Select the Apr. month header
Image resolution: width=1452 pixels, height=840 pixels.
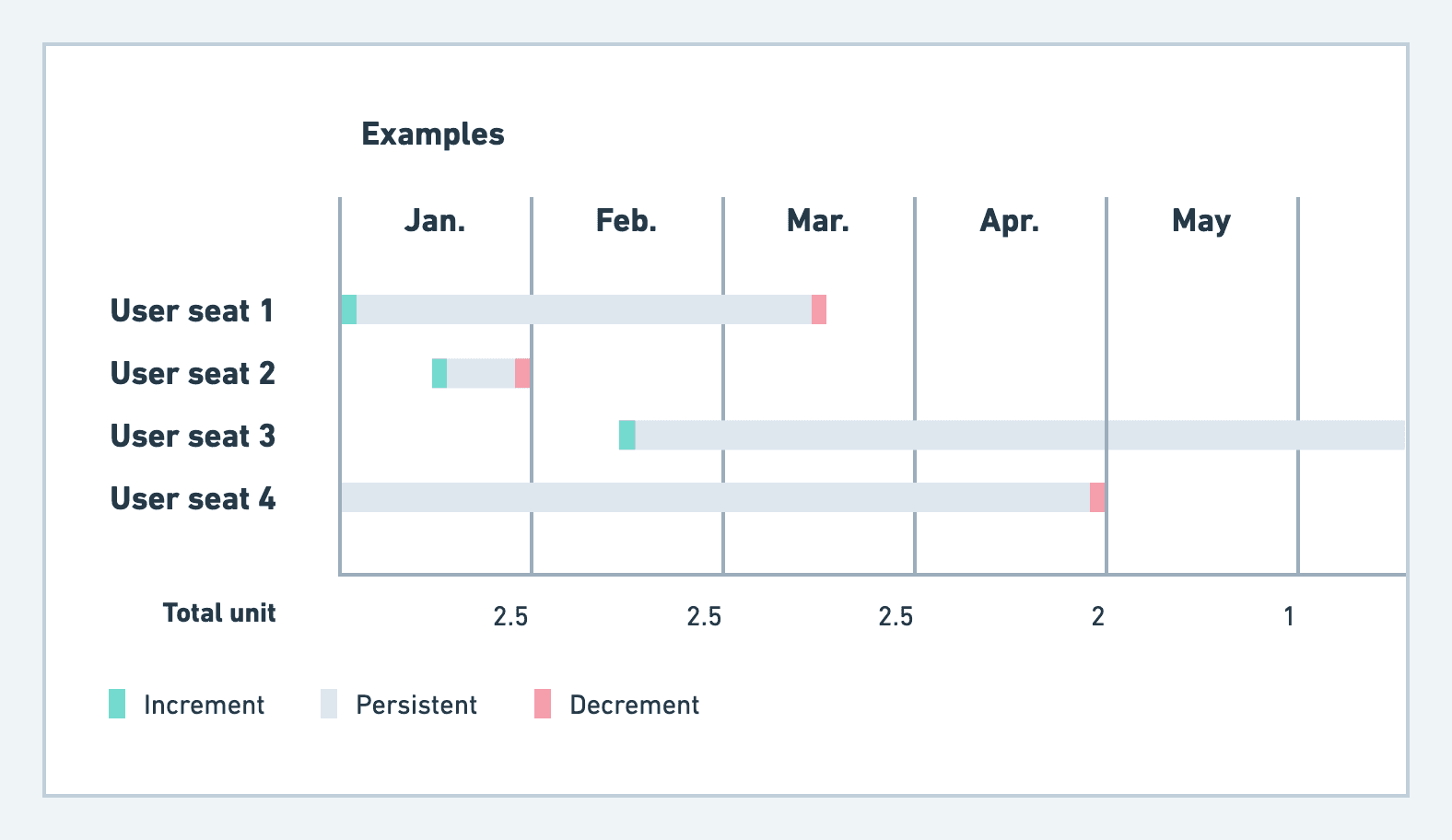[x=1010, y=221]
